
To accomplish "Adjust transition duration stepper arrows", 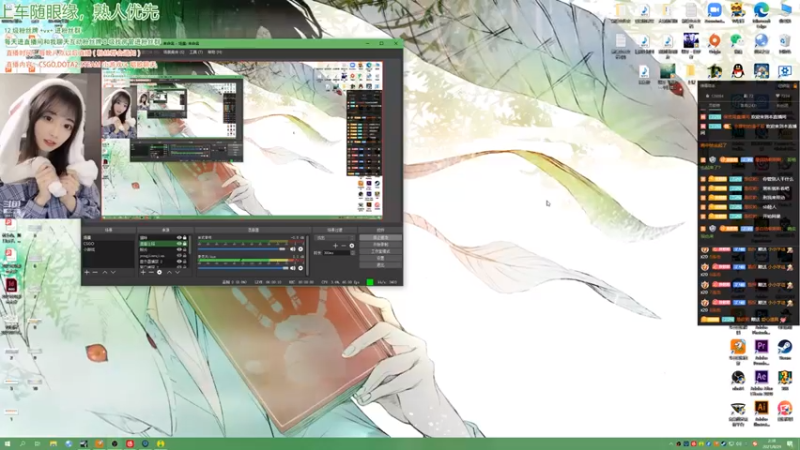I will point(353,253).
